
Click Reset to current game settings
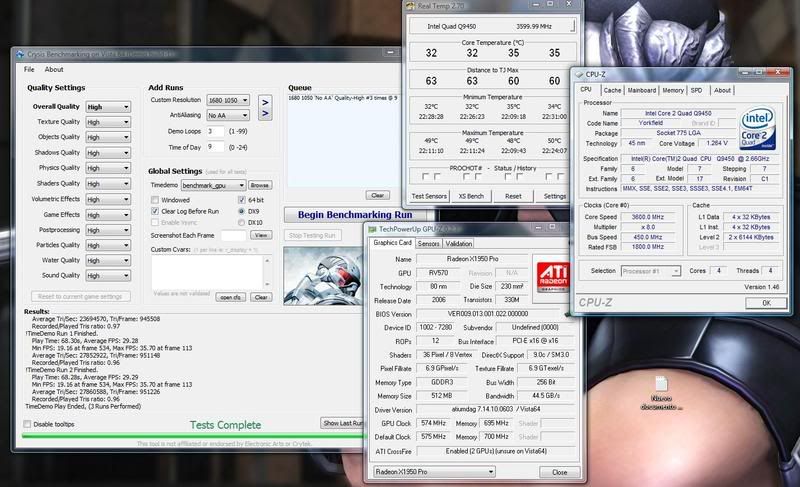point(80,296)
